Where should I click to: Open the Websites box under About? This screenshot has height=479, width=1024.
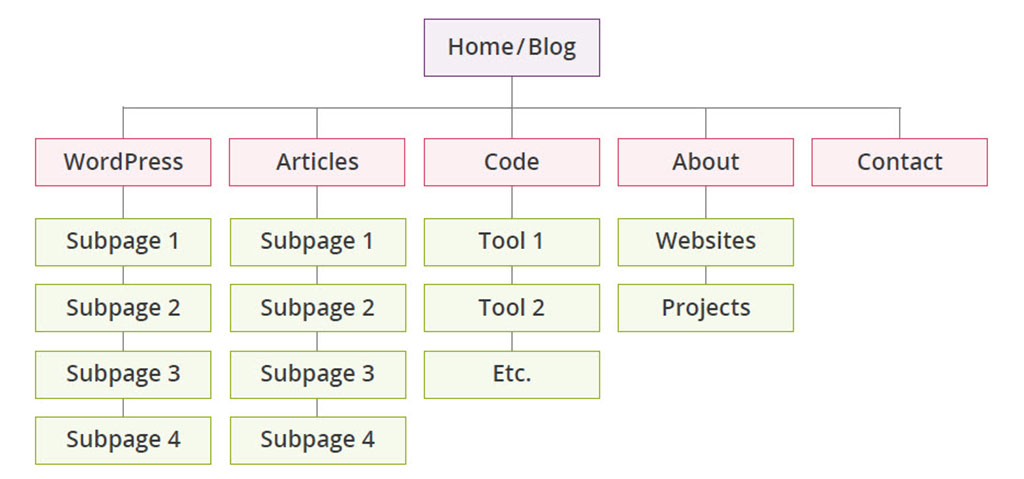click(705, 242)
